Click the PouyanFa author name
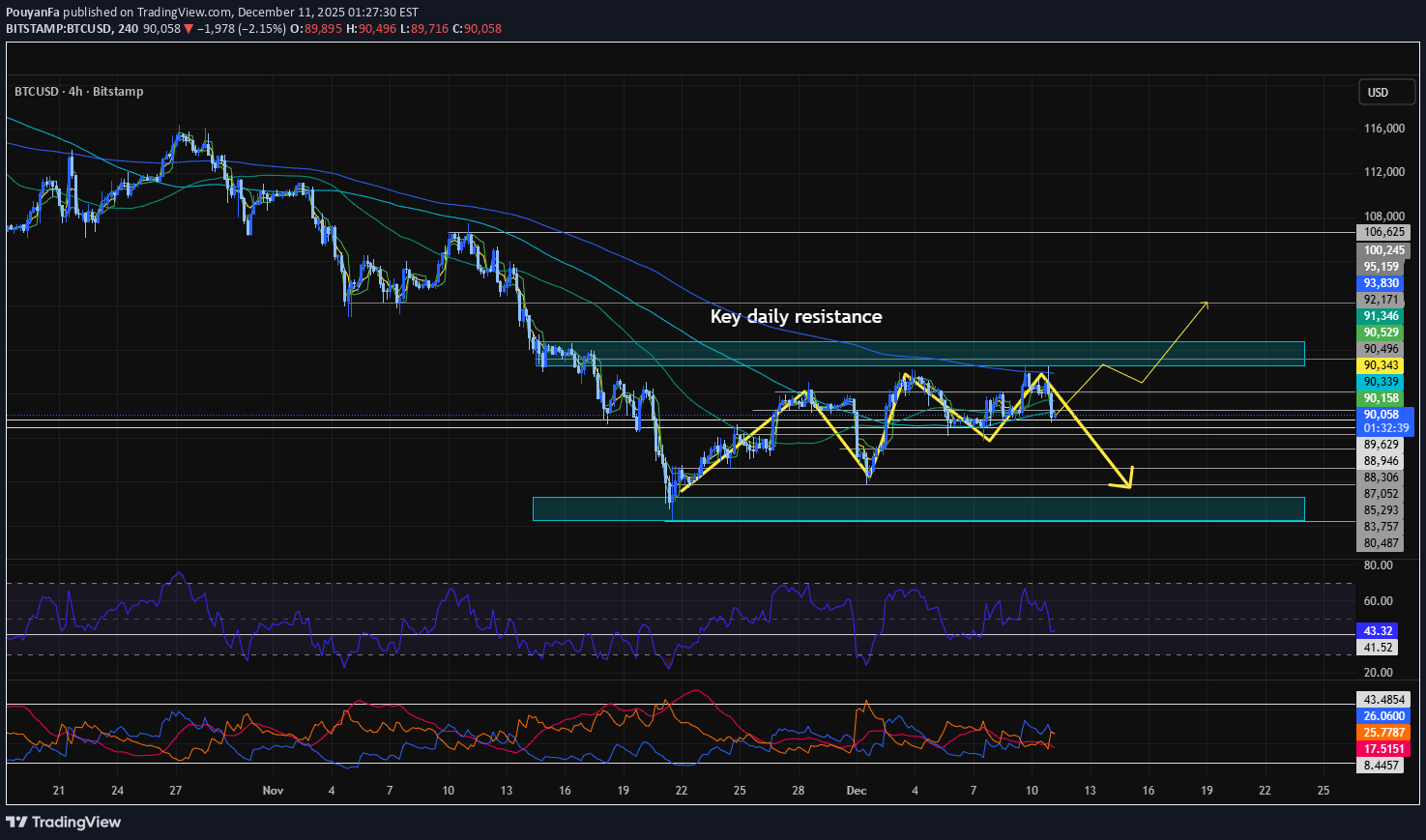 click(x=33, y=13)
